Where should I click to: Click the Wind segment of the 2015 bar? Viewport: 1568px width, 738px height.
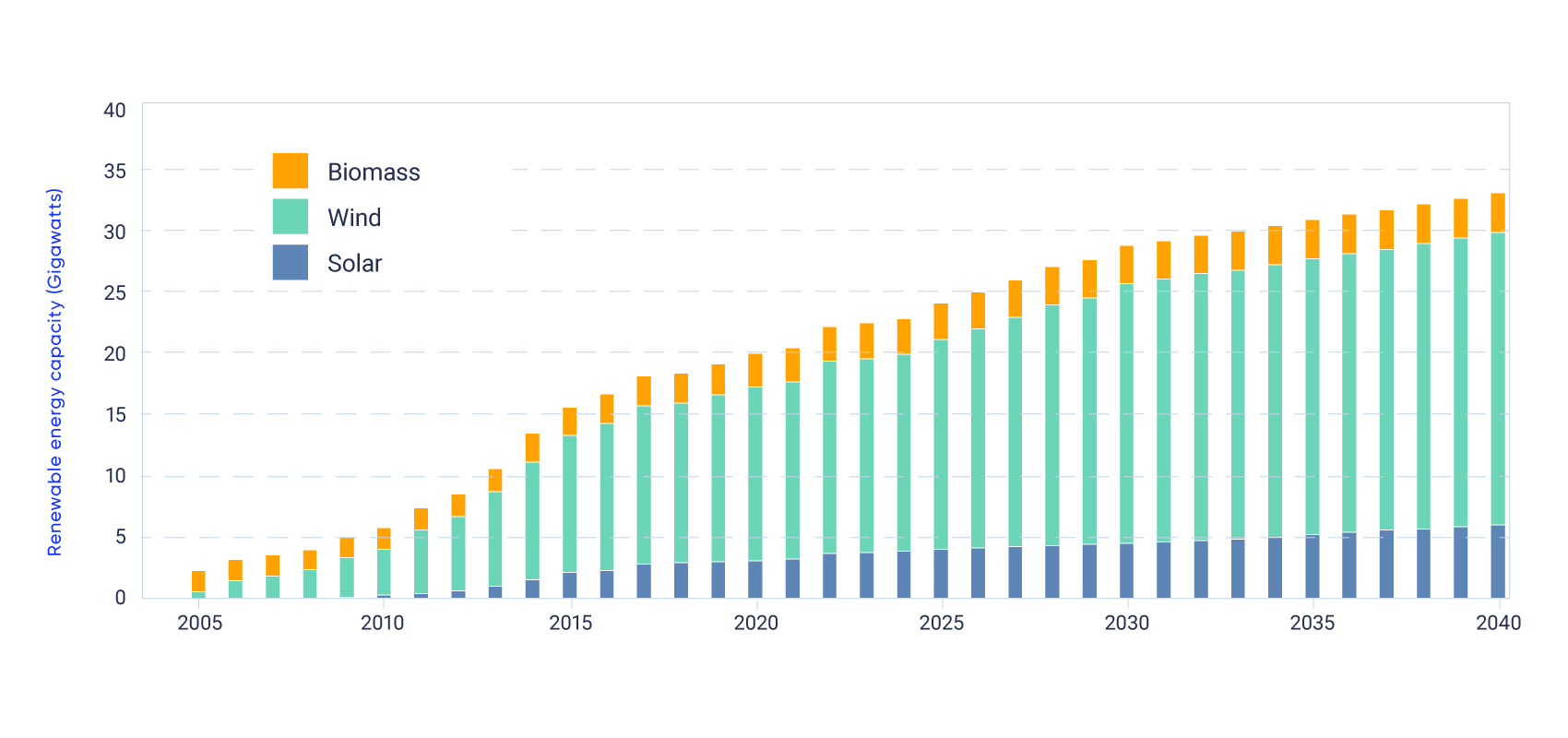pos(570,504)
